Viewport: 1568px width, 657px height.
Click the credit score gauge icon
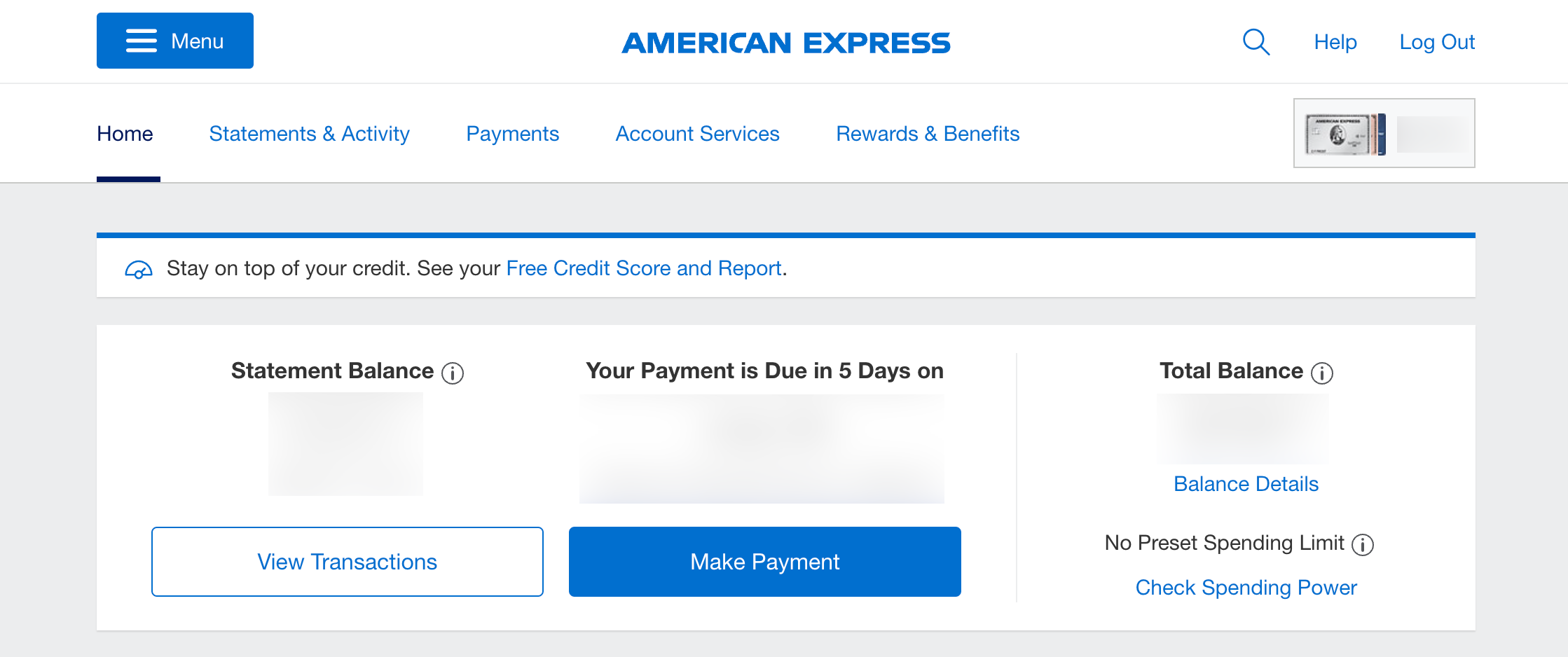[139, 268]
